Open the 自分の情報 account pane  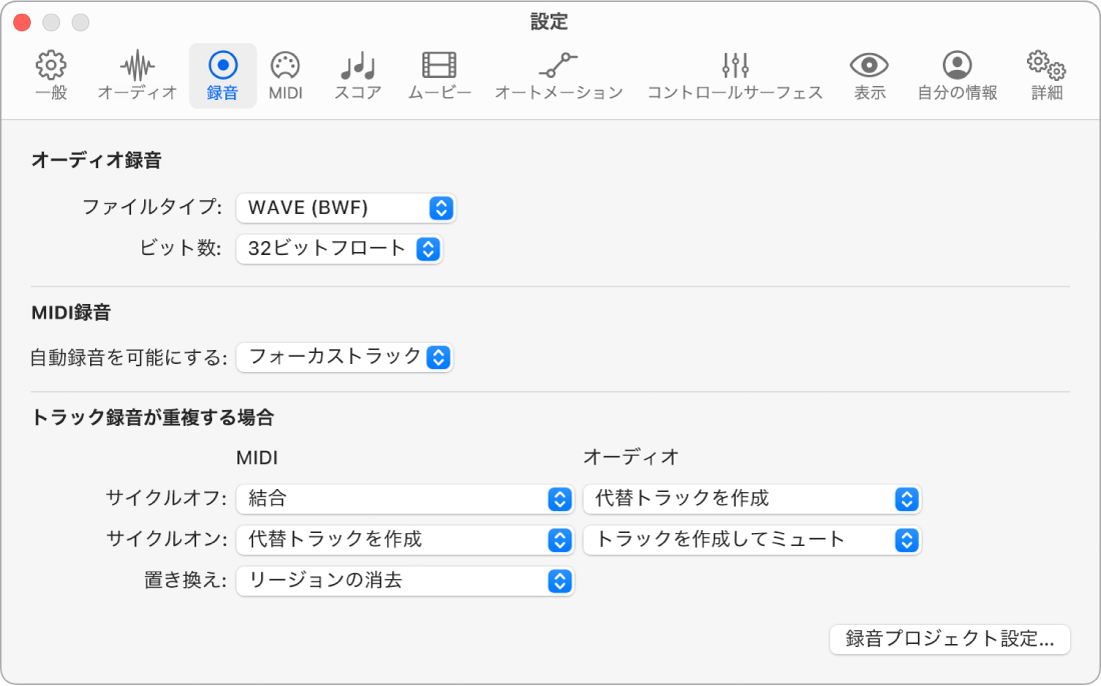957,76
